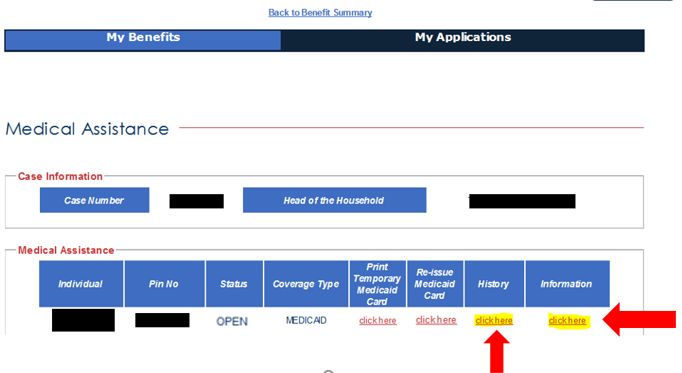The height and width of the screenshot is (373, 682).
Task: Click the Individual column header
Action: pyautogui.click(x=81, y=284)
